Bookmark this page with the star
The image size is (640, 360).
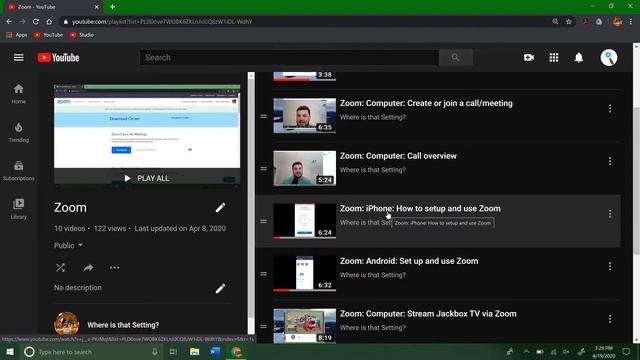click(569, 22)
